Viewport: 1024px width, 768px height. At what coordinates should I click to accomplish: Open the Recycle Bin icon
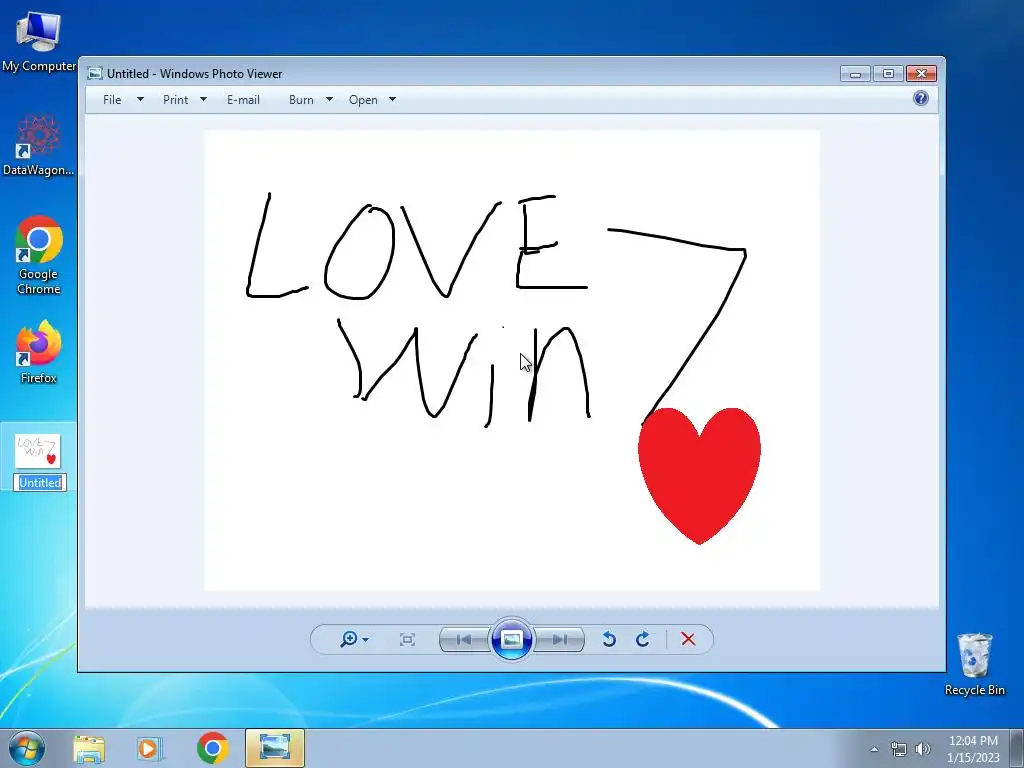click(x=974, y=664)
